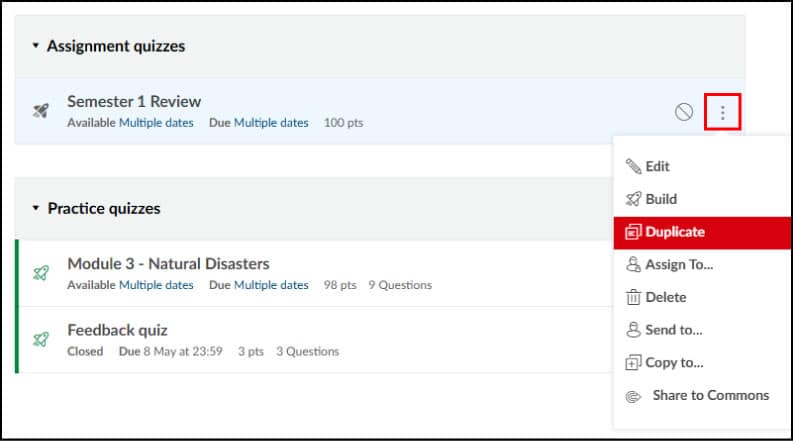Open the Module 3 - Natural Disasters quiz
This screenshot has height=441, width=793.
tap(168, 264)
